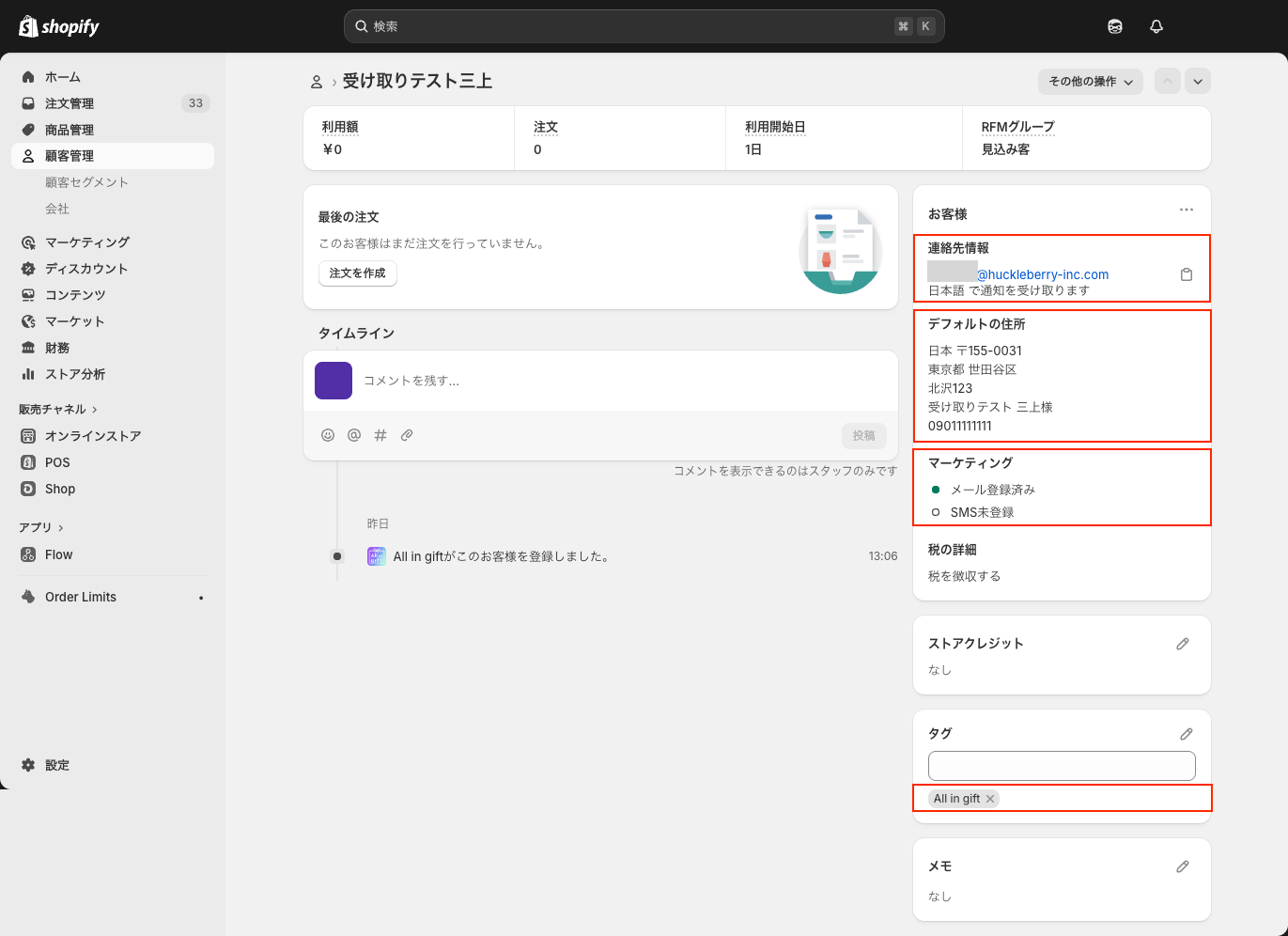The height and width of the screenshot is (936, 1288).
Task: Copy the customer email with clipboard icon
Action: click(x=1187, y=274)
